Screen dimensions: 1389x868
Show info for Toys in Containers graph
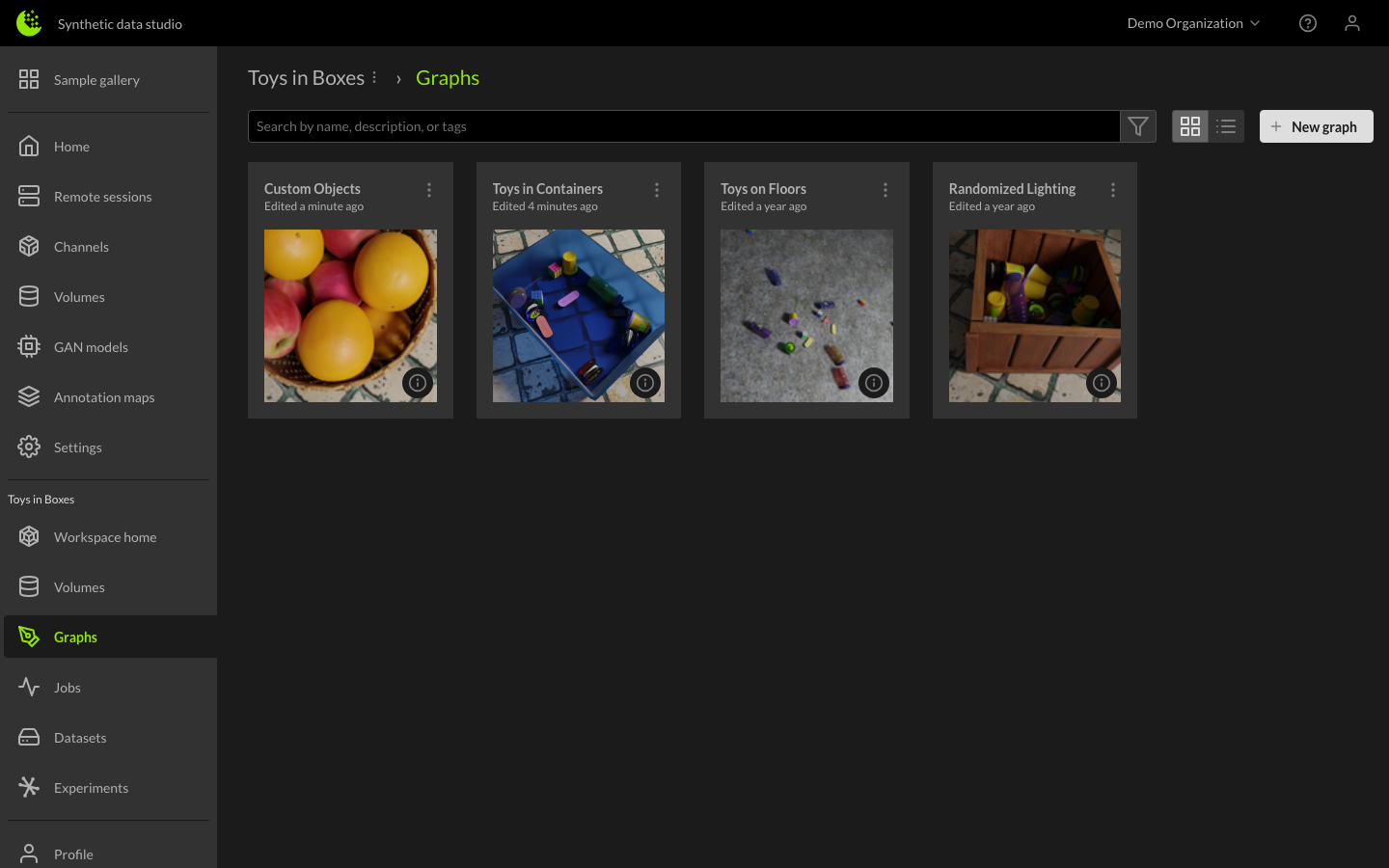(x=645, y=383)
